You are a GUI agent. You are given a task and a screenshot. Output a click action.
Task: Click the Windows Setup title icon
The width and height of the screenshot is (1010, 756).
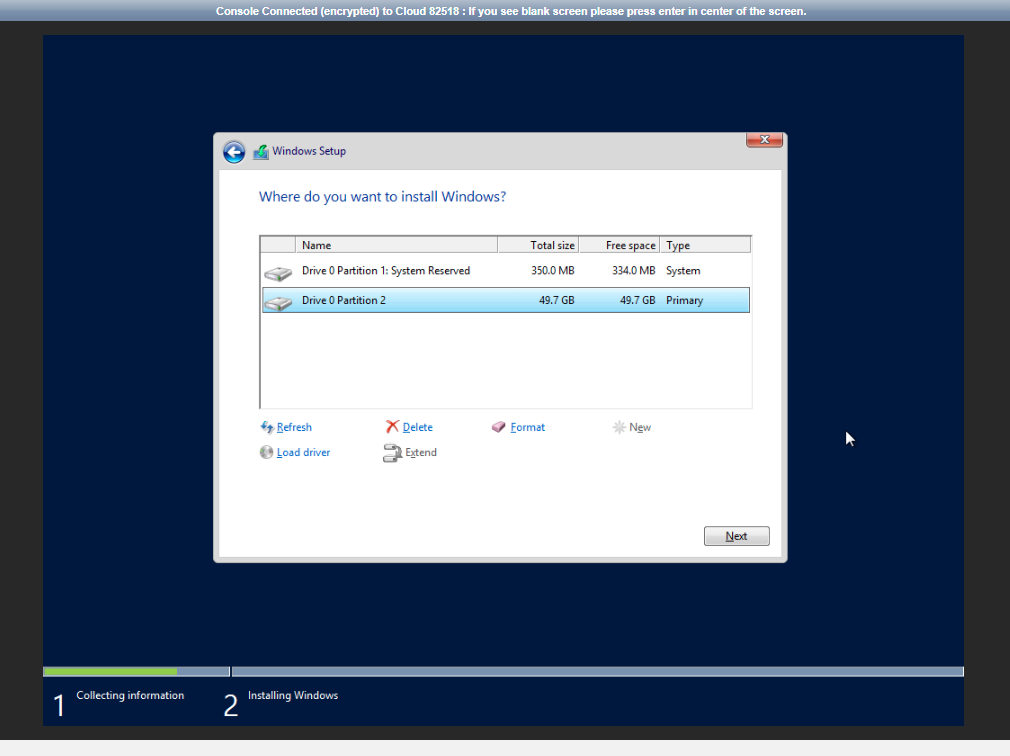261,152
